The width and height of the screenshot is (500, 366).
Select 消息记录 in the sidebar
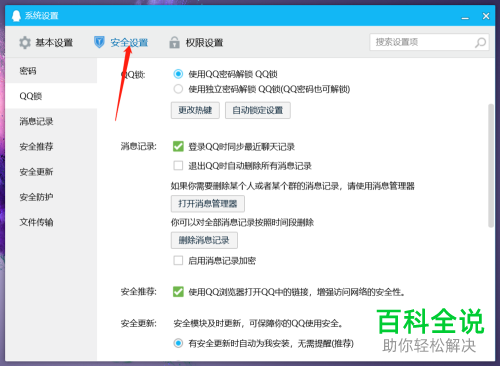point(51,121)
